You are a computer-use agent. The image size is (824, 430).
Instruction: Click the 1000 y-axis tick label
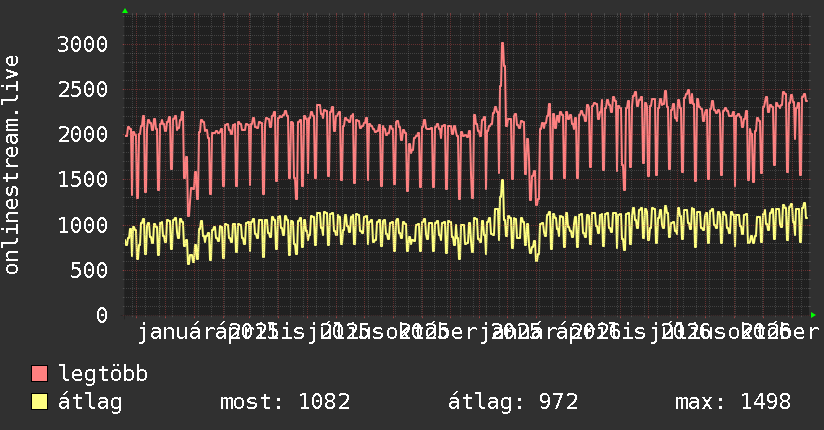tap(83, 225)
